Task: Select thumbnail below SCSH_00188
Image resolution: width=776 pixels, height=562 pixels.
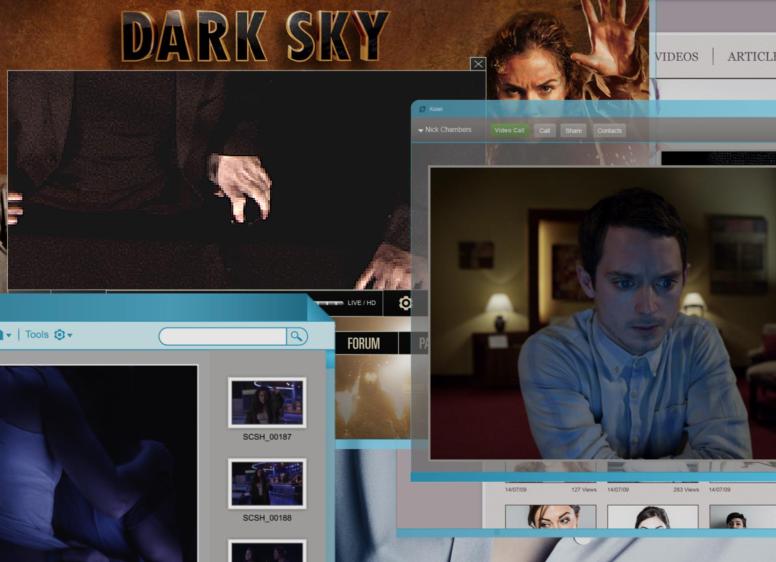Action: tap(267, 551)
